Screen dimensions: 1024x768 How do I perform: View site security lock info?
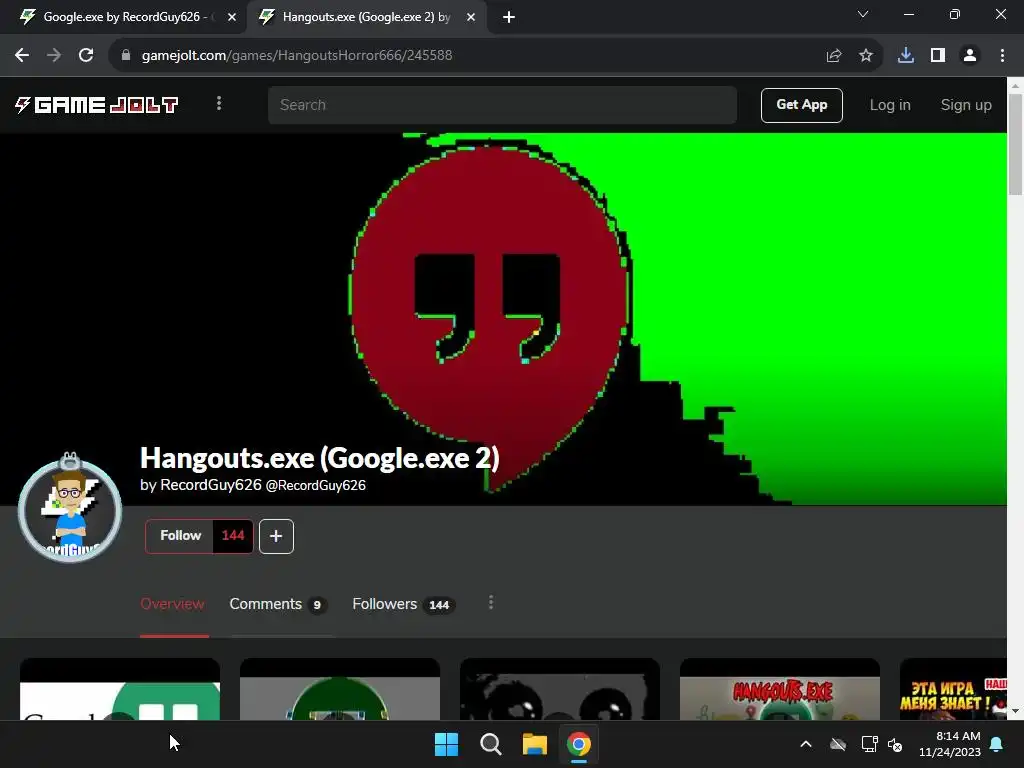coord(126,56)
